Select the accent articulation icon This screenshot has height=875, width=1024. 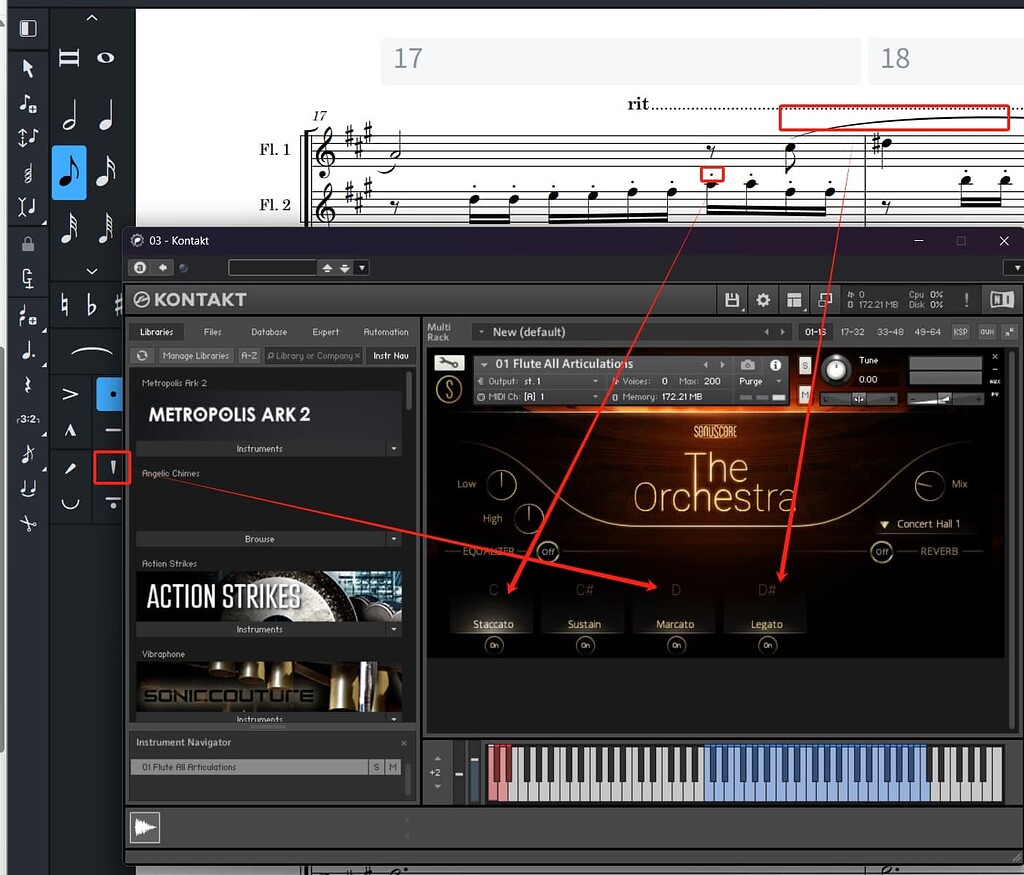[69, 393]
